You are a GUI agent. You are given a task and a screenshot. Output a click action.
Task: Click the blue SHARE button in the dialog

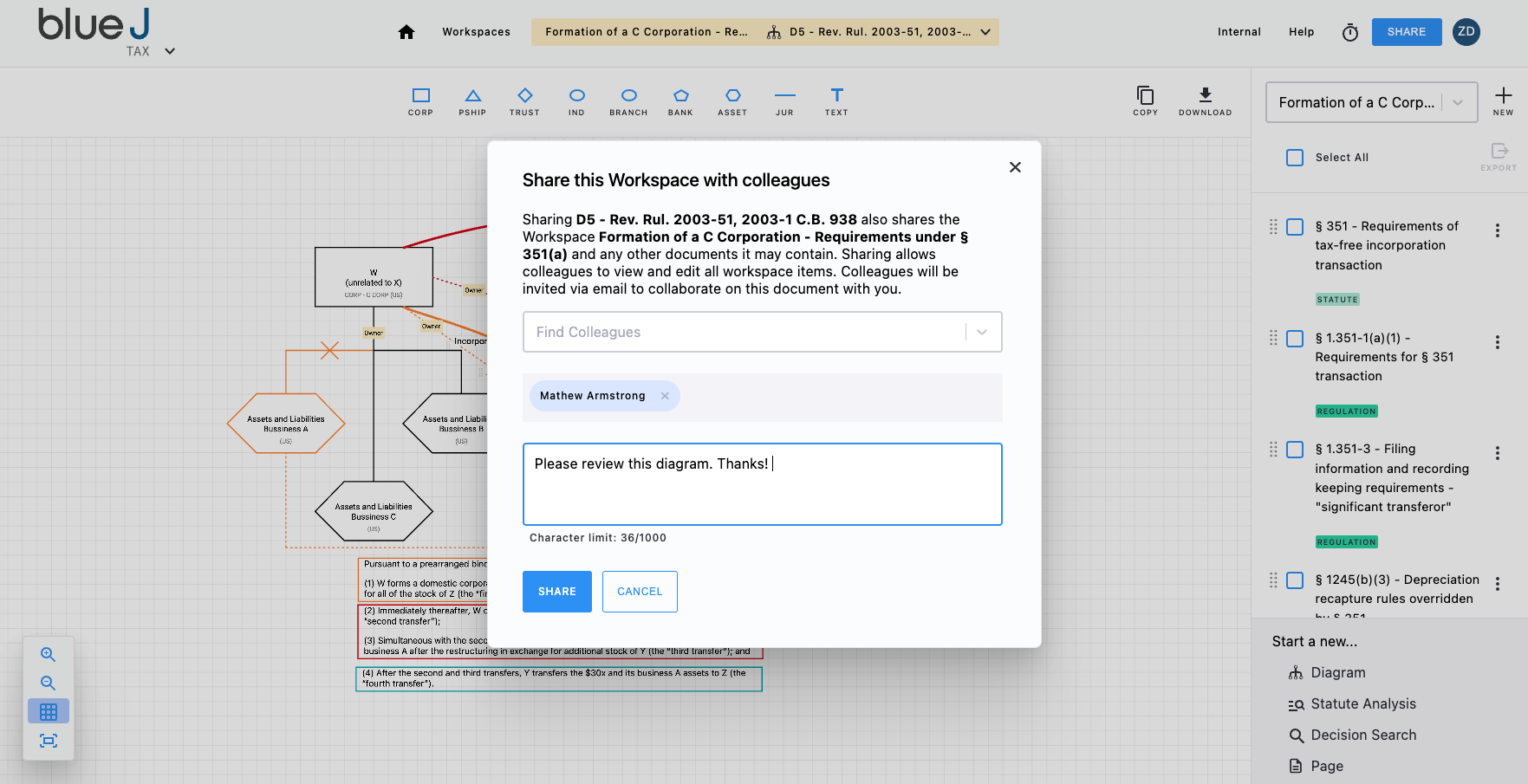click(x=556, y=592)
